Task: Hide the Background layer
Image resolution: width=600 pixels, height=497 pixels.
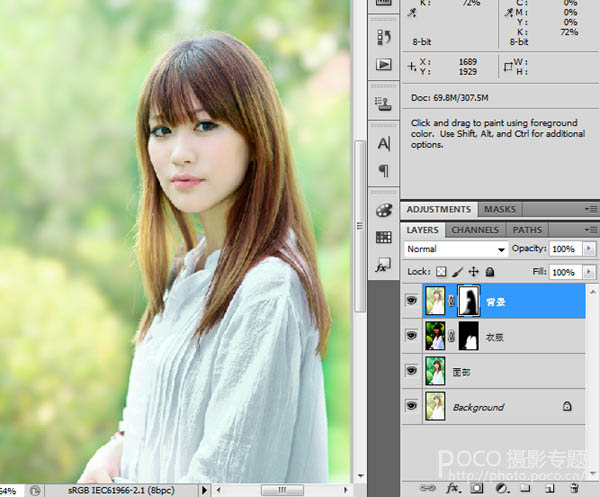Action: click(411, 406)
